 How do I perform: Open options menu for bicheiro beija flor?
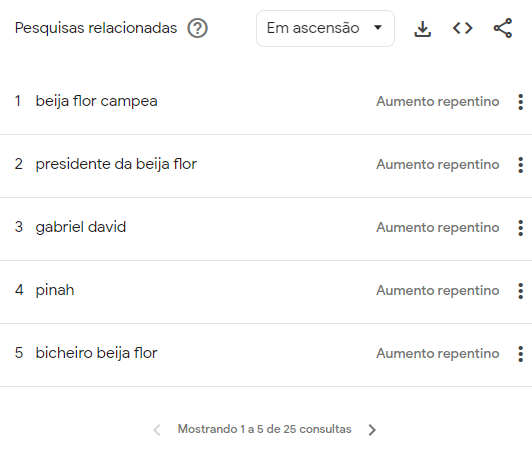point(520,354)
